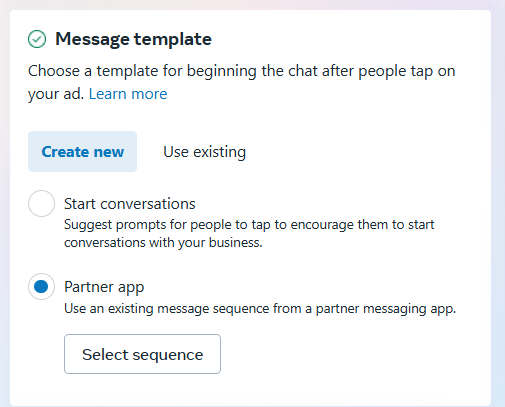Follow the blue Learn more hyperlink
Screen dimensions: 505x407
(x=128, y=94)
